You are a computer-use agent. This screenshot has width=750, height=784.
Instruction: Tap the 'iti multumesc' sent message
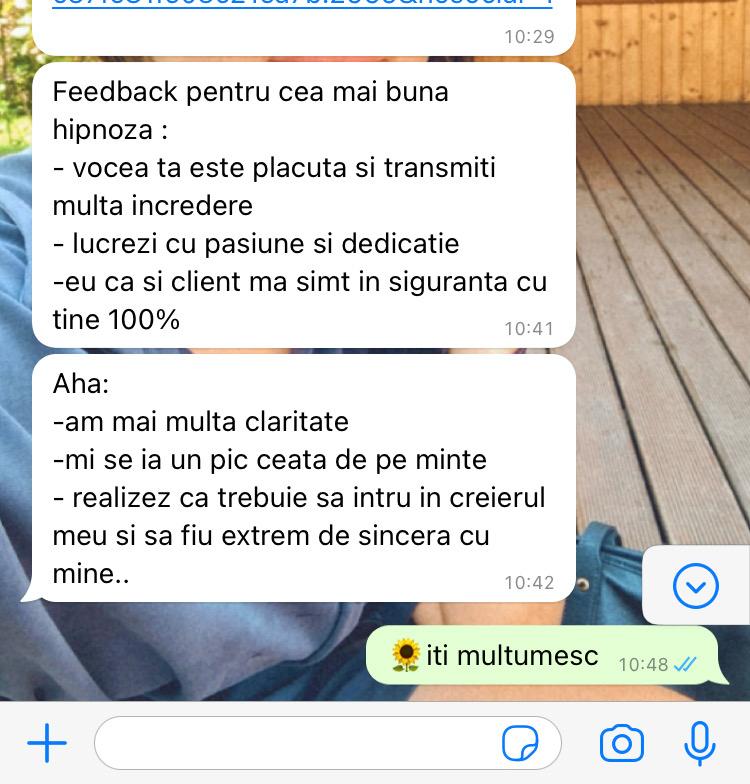point(542,655)
